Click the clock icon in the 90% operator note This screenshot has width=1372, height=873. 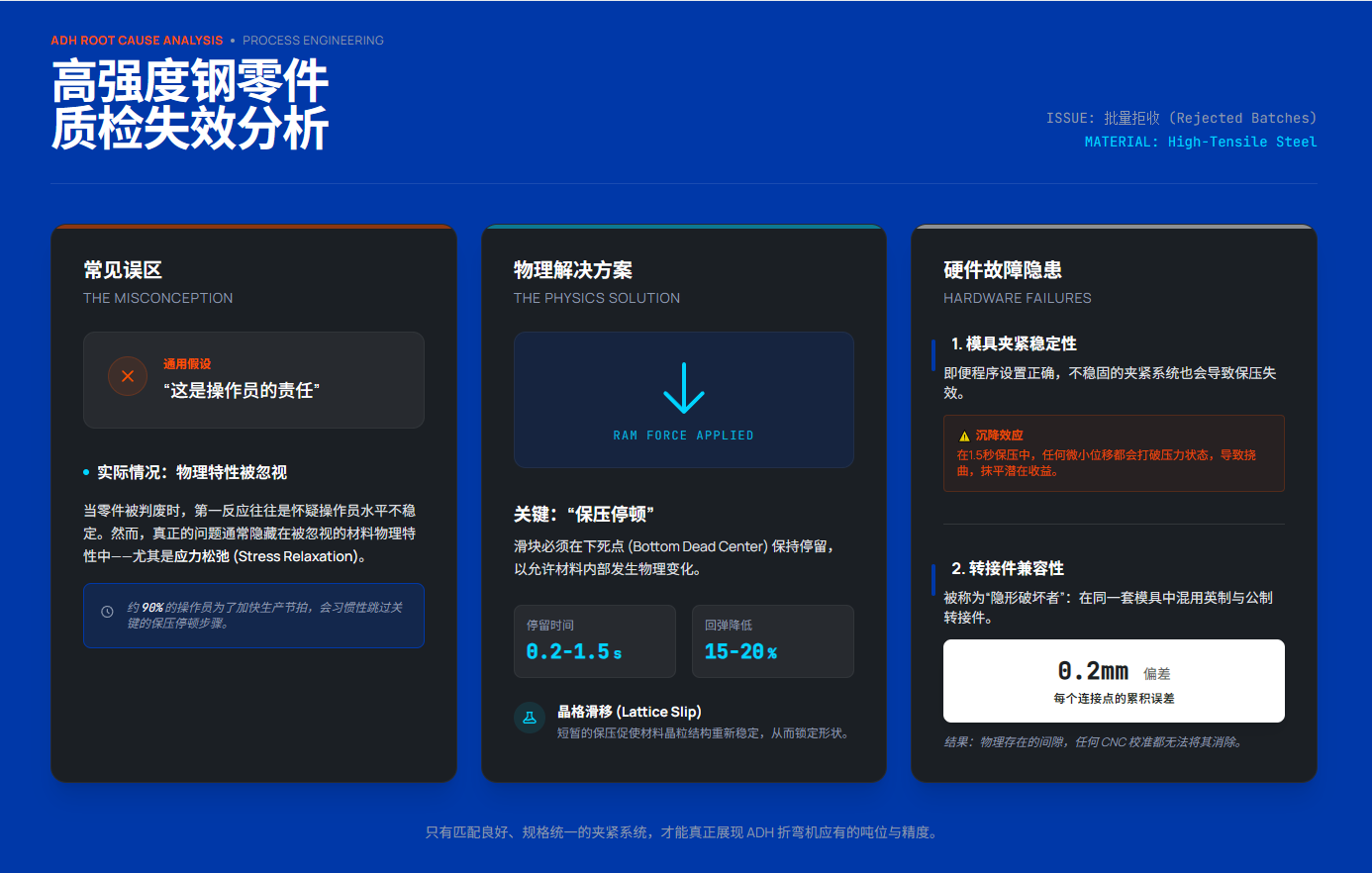point(107,612)
